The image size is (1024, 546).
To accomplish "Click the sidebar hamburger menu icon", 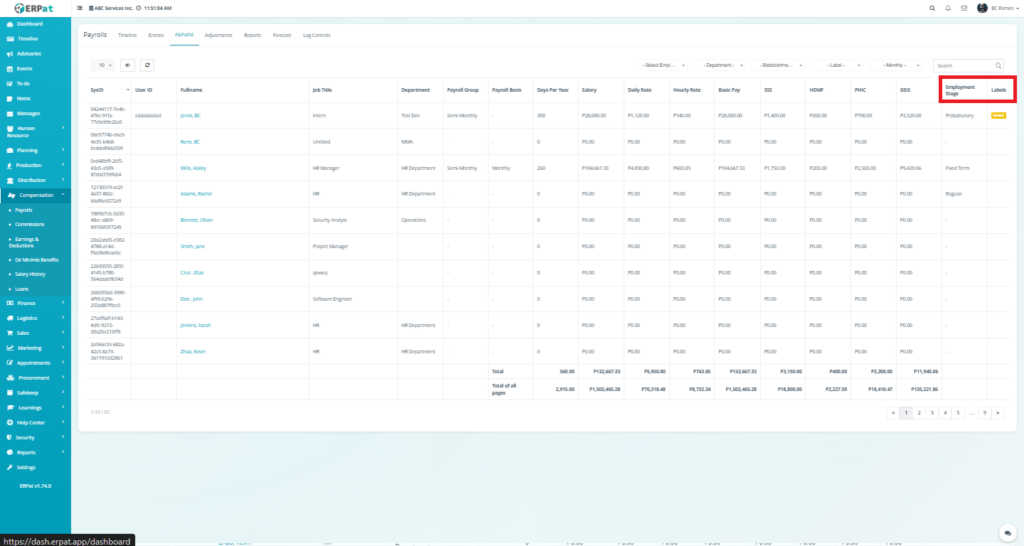I will coord(80,8).
